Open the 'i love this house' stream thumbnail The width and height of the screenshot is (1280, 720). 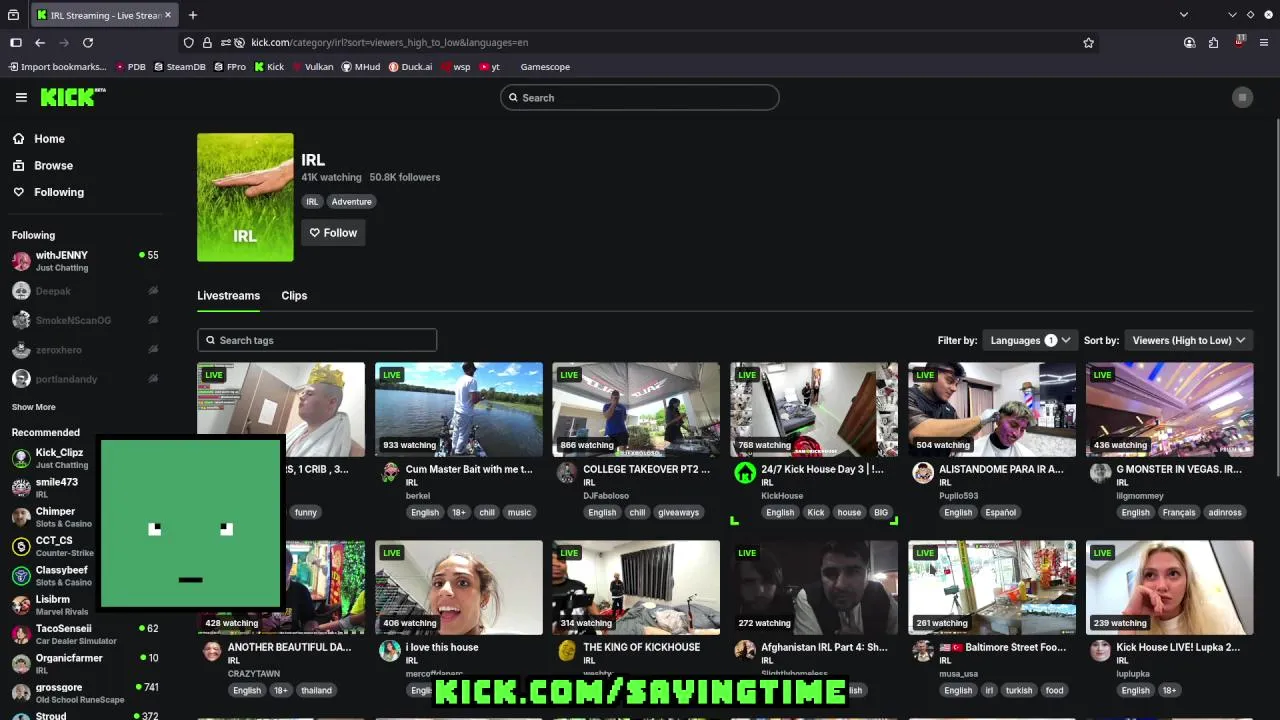click(x=459, y=587)
